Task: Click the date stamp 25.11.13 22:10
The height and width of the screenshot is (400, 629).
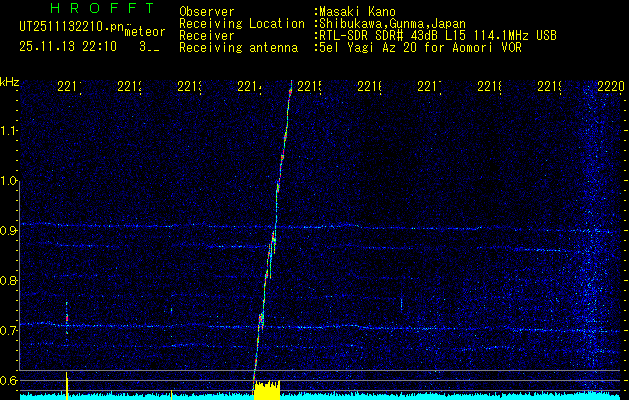Action: pos(67,46)
